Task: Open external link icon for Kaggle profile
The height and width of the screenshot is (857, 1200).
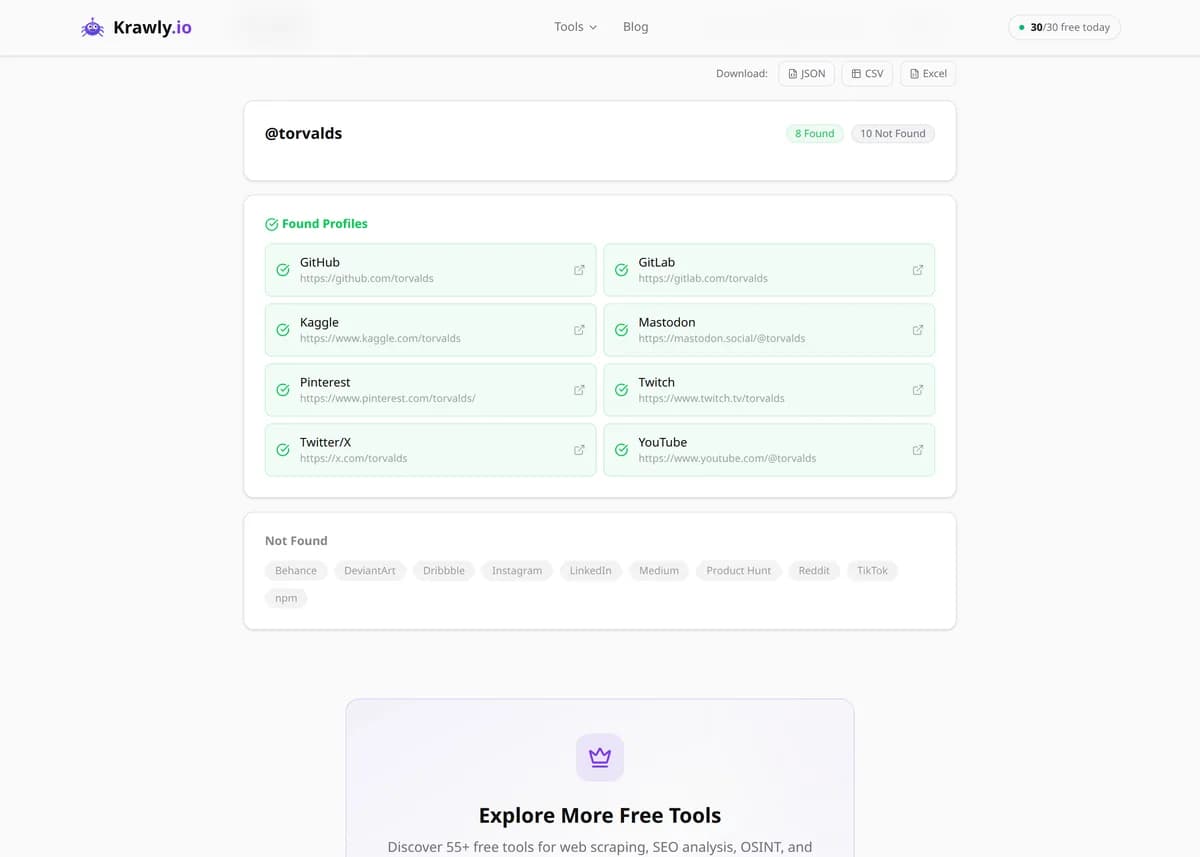Action: 579,330
